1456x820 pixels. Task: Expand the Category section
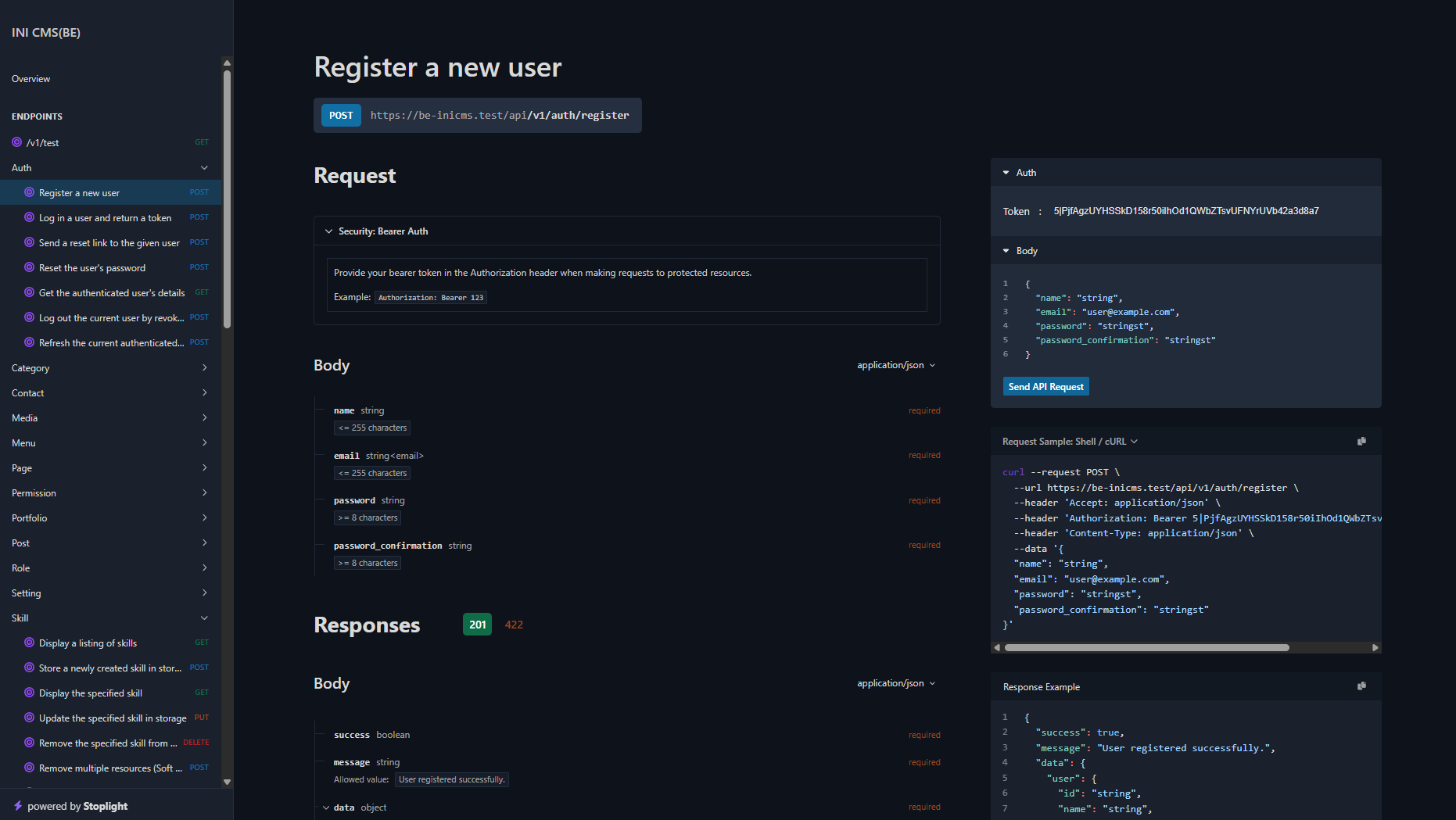204,368
